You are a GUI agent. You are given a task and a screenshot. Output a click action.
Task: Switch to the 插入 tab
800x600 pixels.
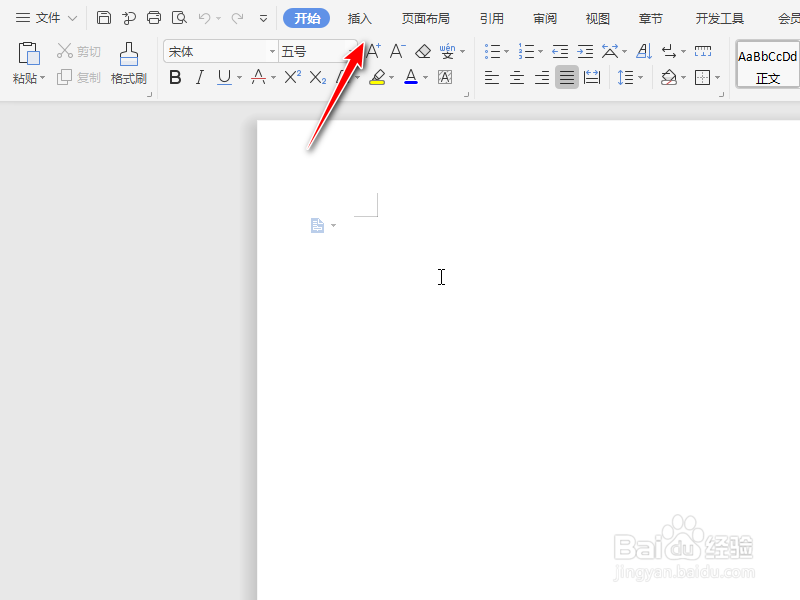(x=360, y=19)
